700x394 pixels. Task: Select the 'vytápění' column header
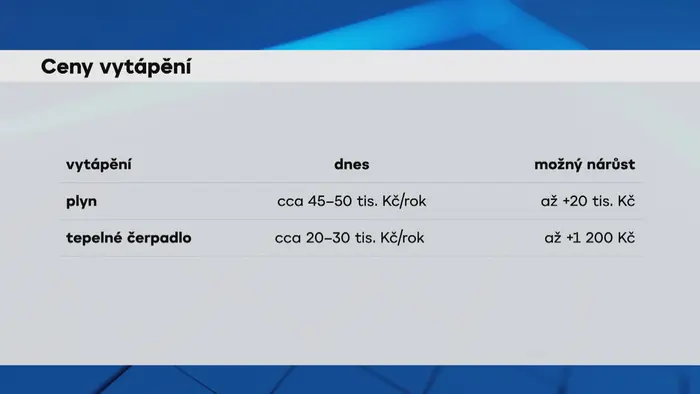(99, 165)
